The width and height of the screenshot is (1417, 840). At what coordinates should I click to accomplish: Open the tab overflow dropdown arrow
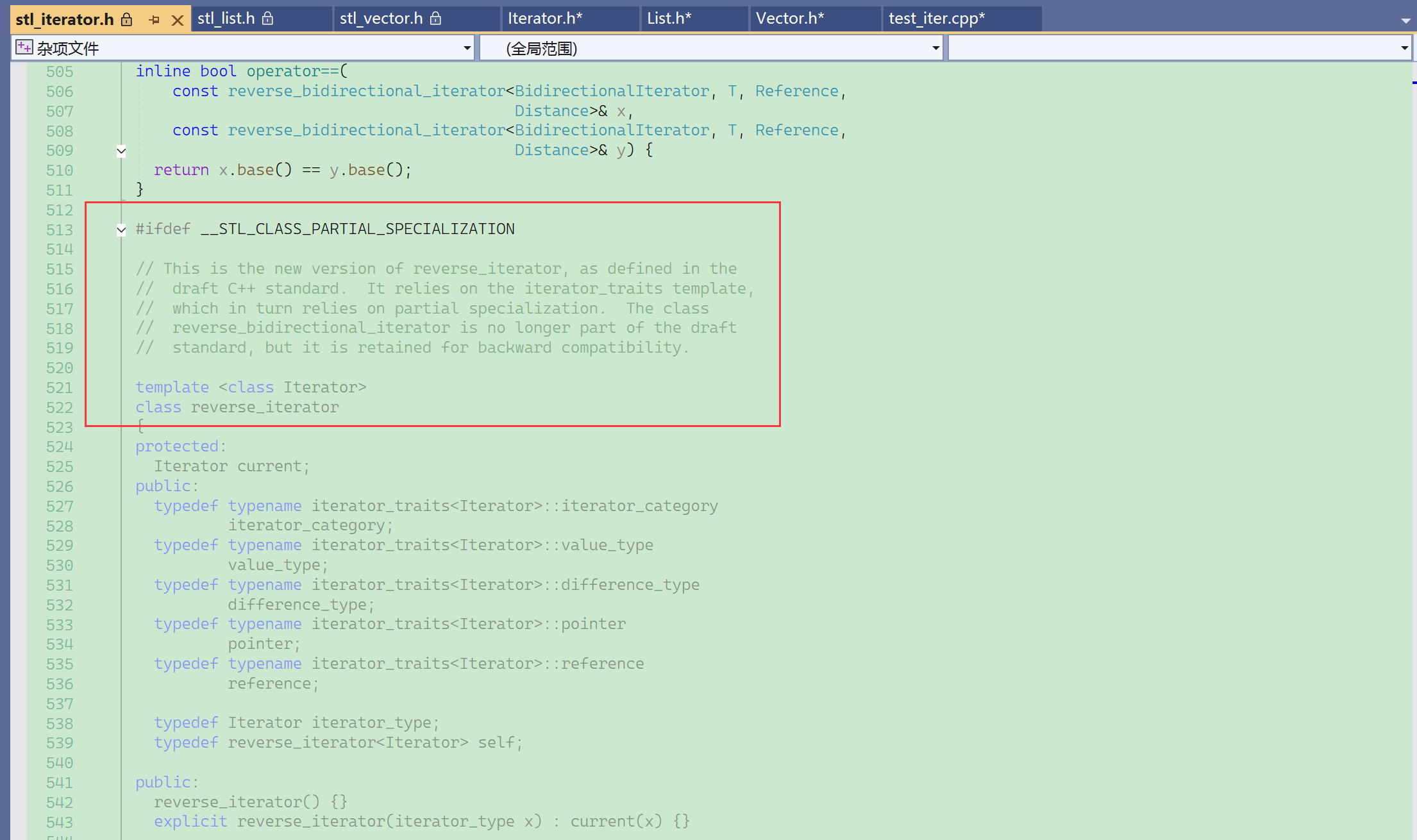[1405, 21]
